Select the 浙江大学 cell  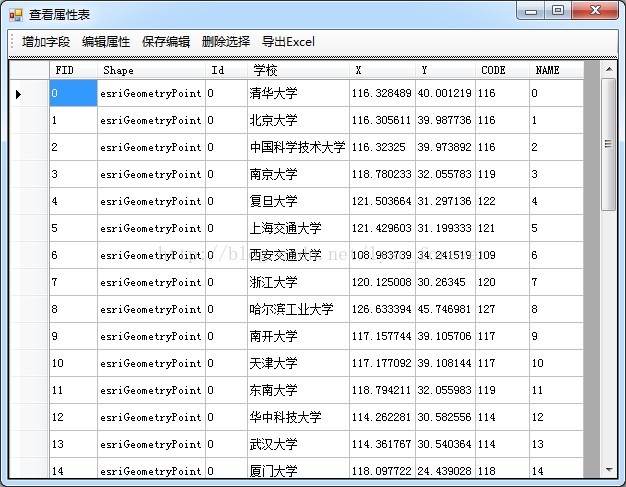coord(298,282)
